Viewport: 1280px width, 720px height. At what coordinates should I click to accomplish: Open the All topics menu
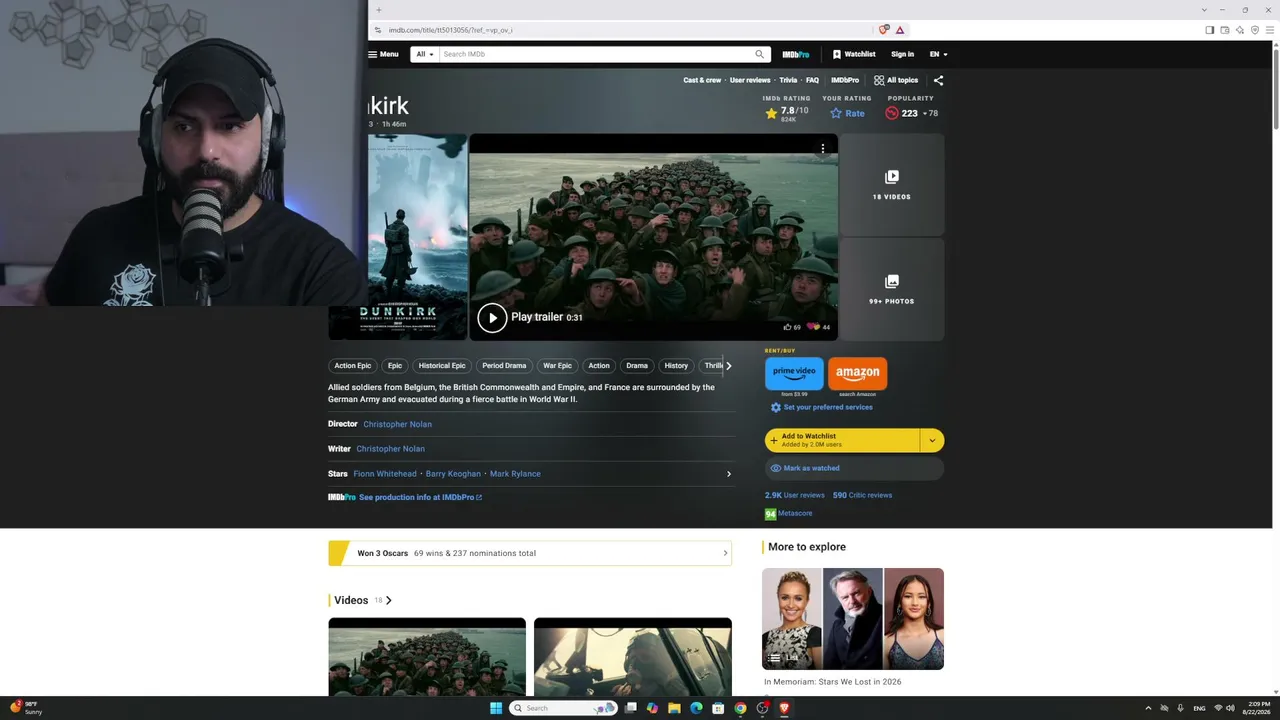(896, 80)
